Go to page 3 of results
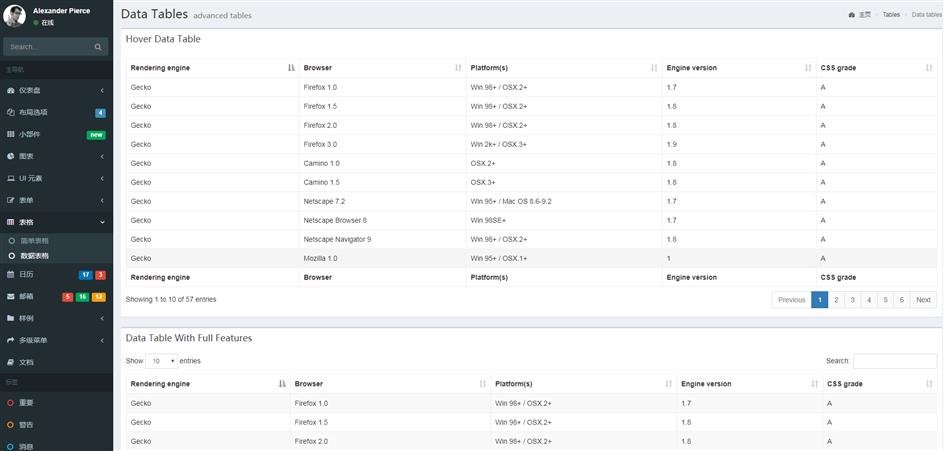 [x=852, y=300]
